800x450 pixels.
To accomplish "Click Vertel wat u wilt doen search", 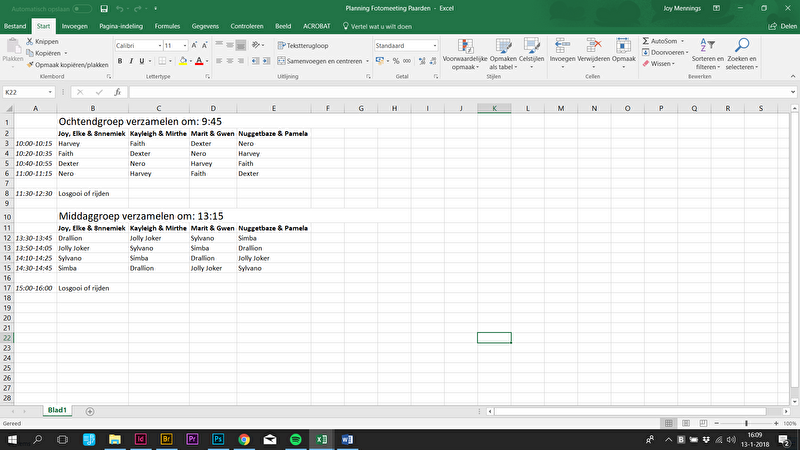I will coord(377,26).
